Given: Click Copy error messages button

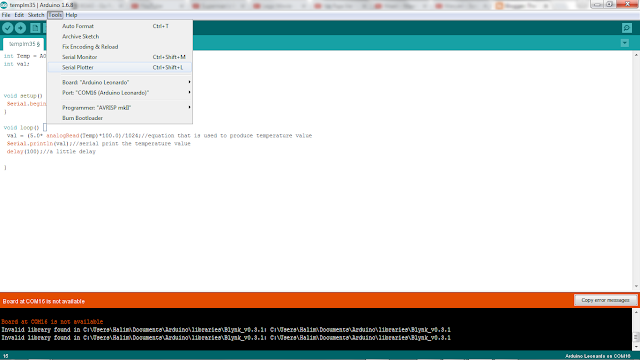Looking at the screenshot, I should coord(605,300).
